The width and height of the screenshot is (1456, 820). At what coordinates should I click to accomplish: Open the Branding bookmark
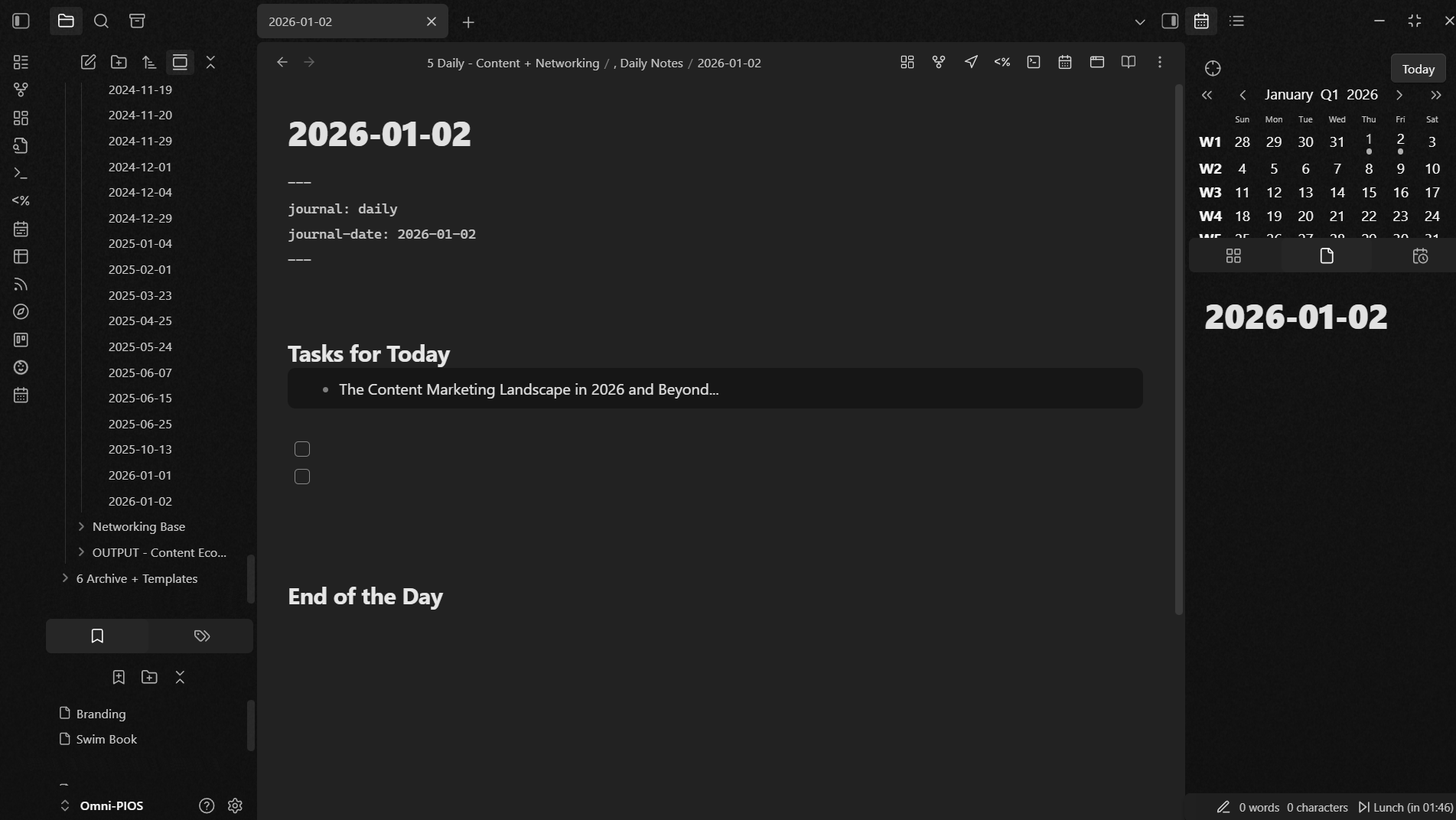pos(100,714)
